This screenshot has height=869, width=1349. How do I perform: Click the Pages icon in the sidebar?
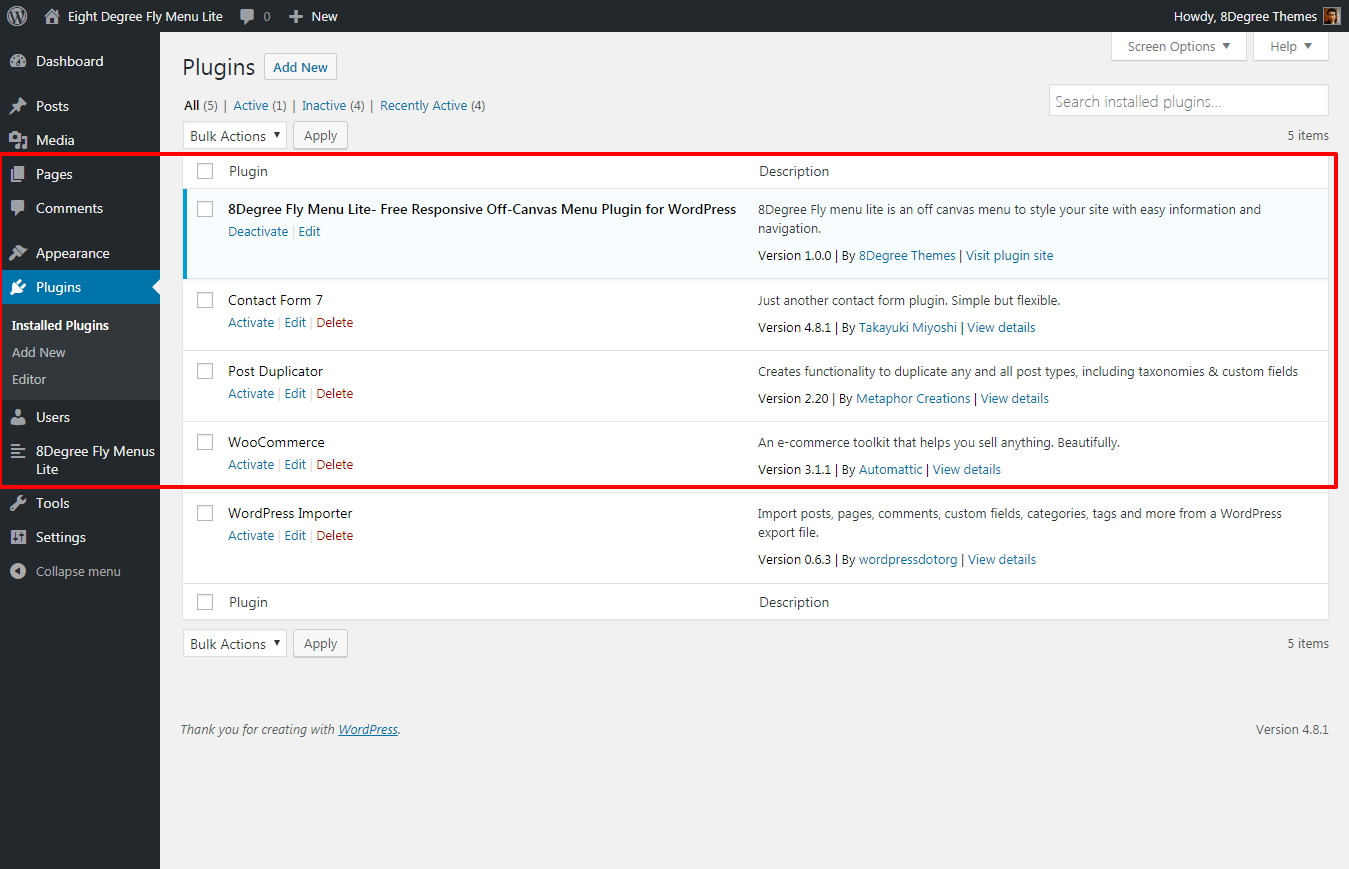[x=18, y=174]
